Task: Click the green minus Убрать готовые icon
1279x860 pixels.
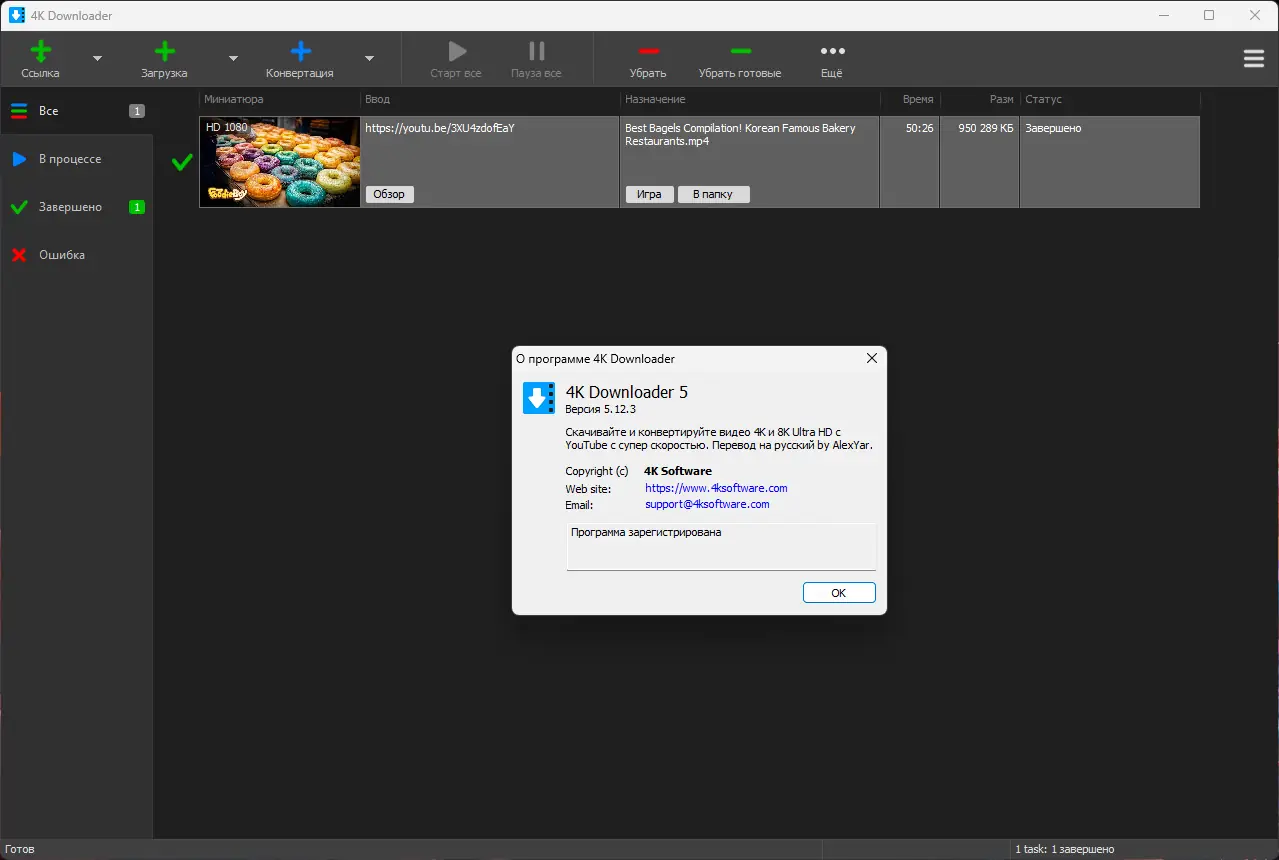Action: click(x=740, y=51)
